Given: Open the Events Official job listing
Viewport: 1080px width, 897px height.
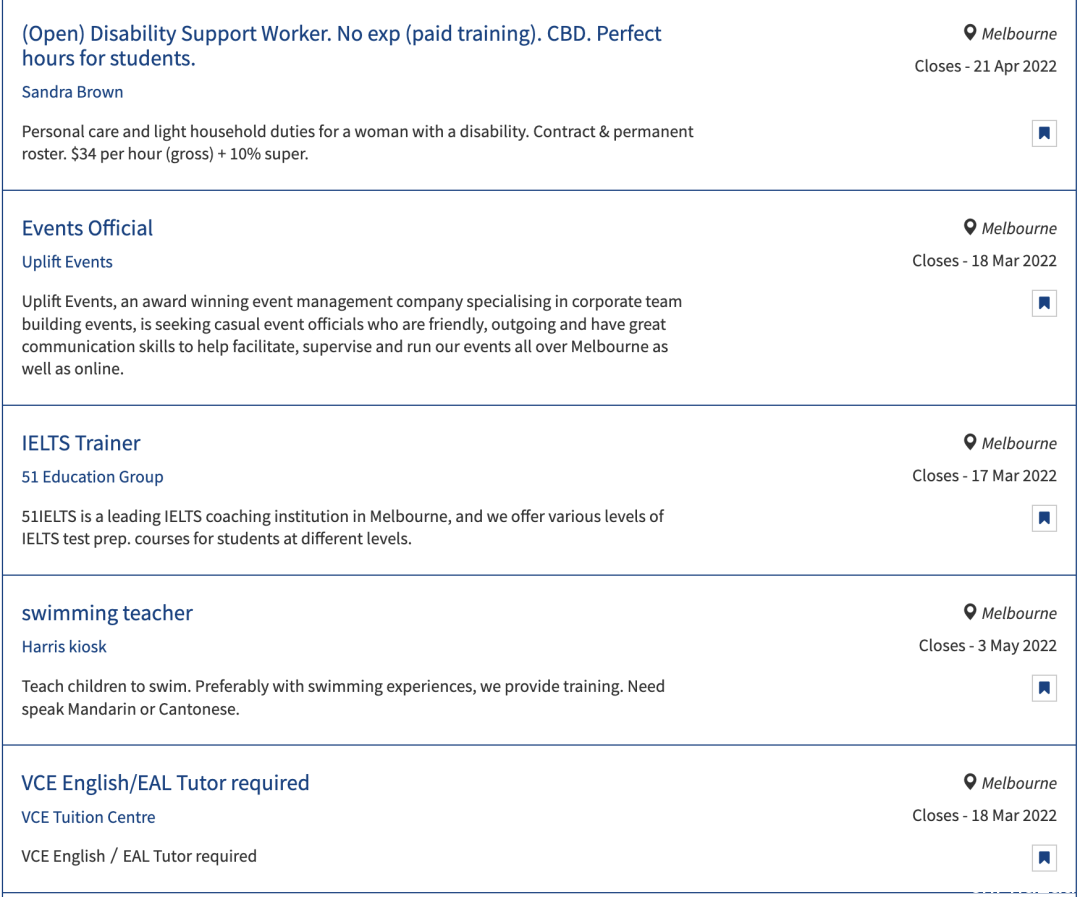Looking at the screenshot, I should tap(87, 228).
